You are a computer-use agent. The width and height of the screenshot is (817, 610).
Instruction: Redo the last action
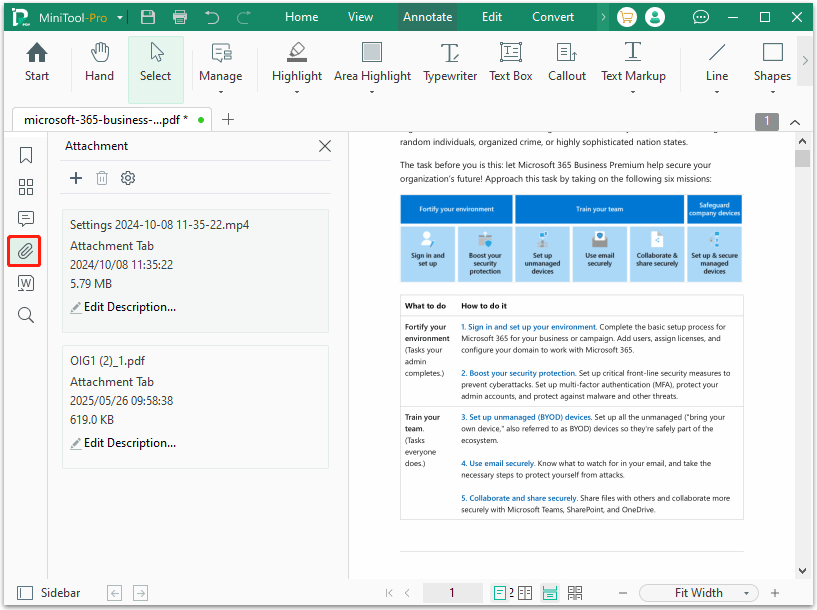pos(243,17)
